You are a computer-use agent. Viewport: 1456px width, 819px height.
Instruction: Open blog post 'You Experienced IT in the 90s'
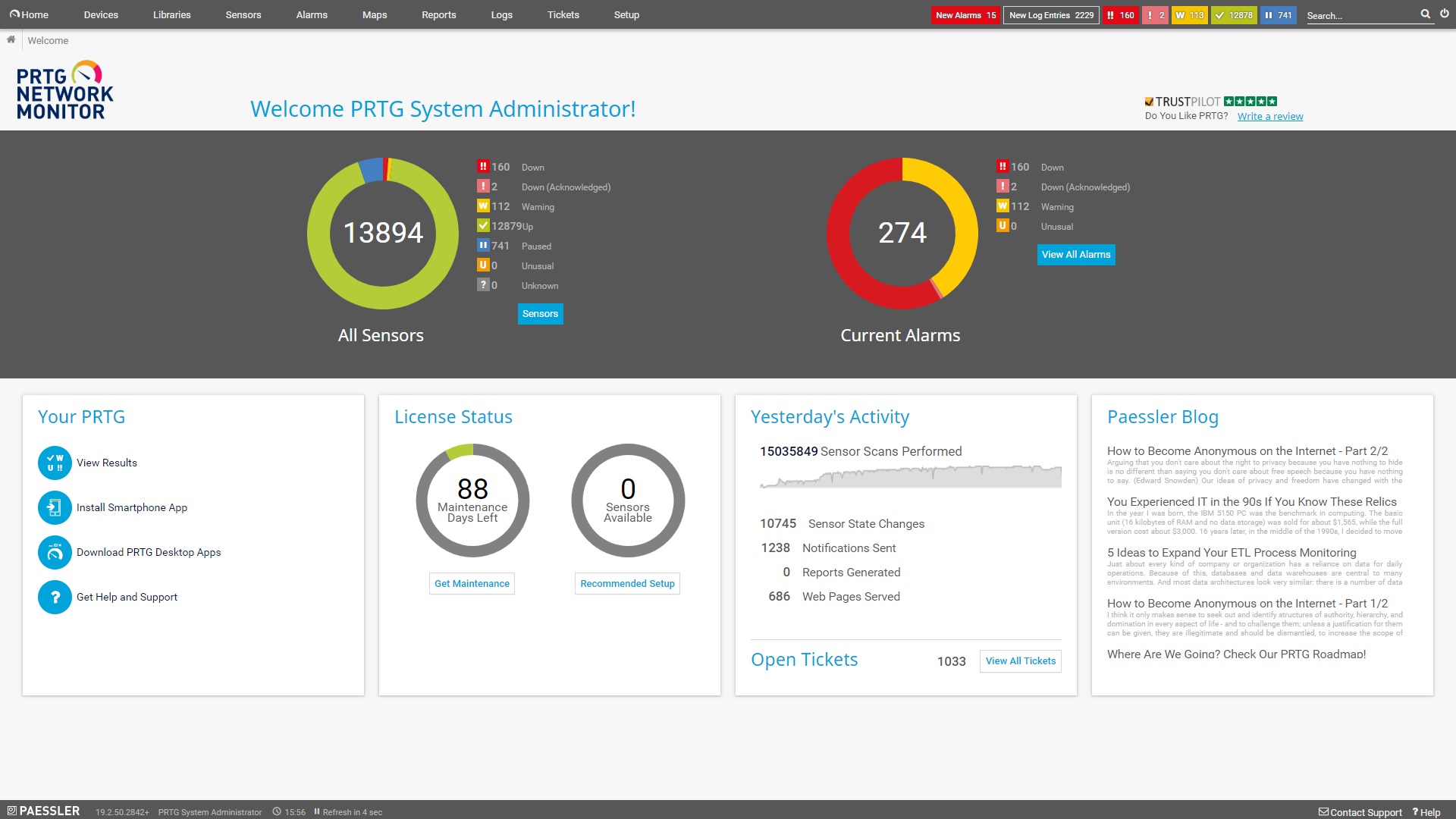(x=1252, y=502)
